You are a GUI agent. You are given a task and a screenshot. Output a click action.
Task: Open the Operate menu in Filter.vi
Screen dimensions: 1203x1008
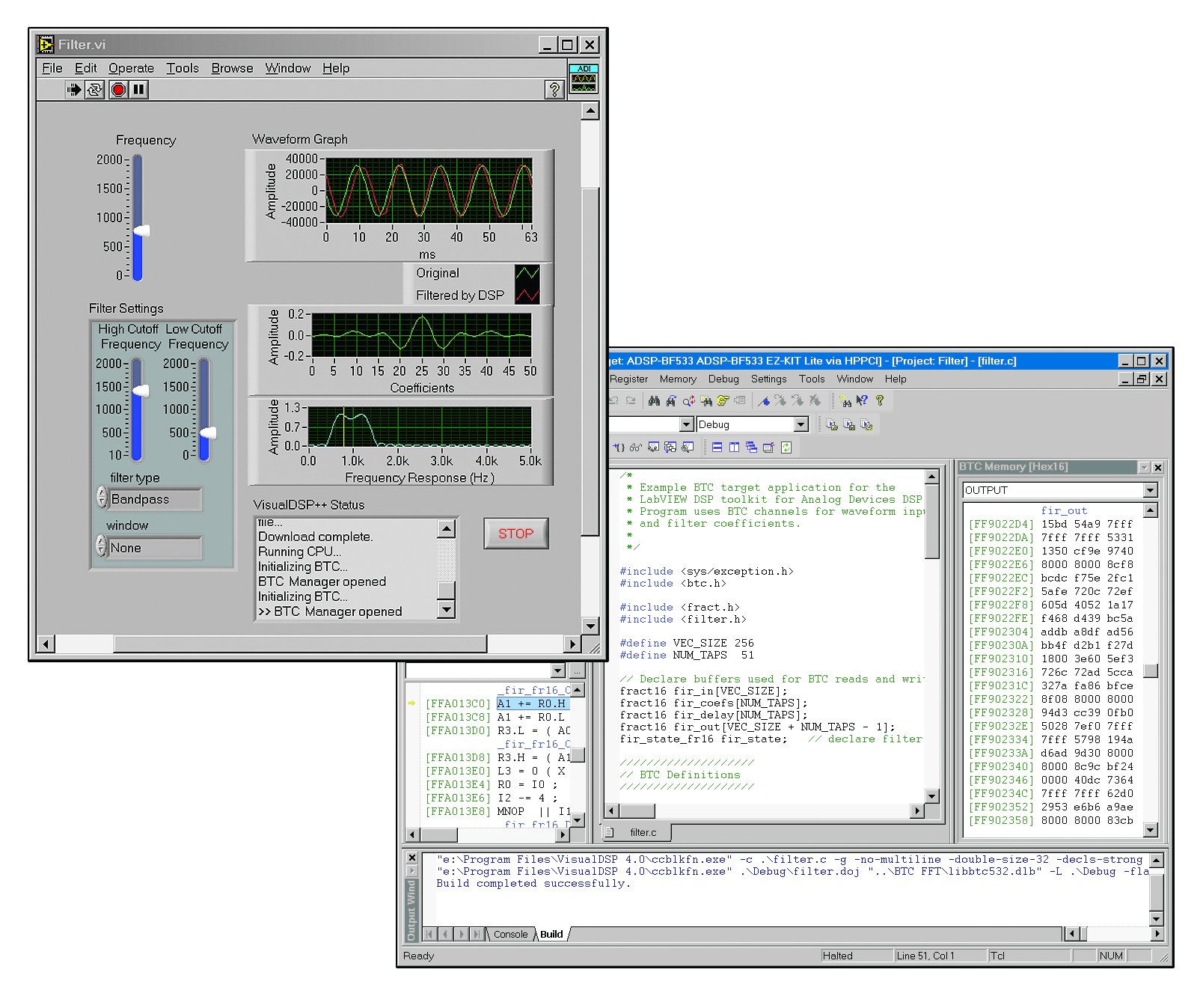[x=132, y=68]
